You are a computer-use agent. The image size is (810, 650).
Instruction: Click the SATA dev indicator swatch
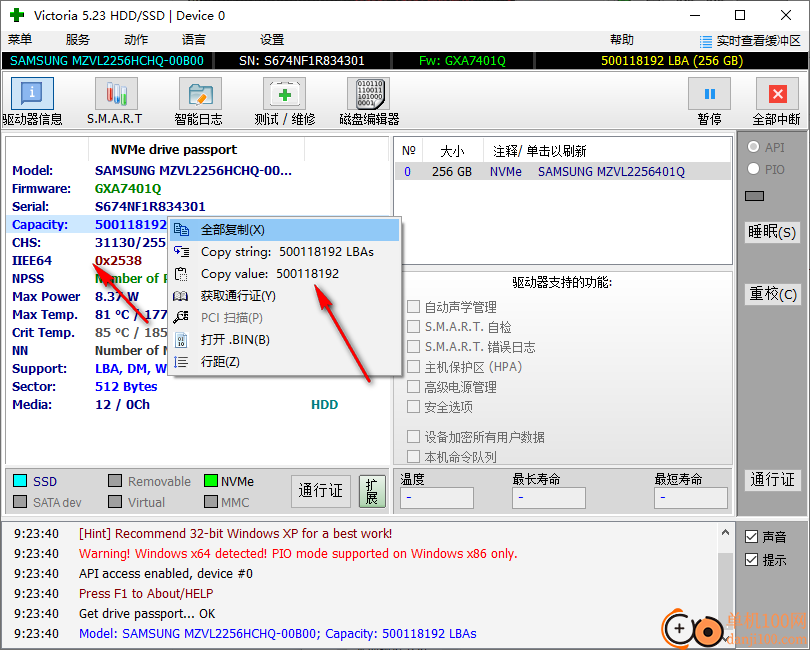[x=20, y=502]
